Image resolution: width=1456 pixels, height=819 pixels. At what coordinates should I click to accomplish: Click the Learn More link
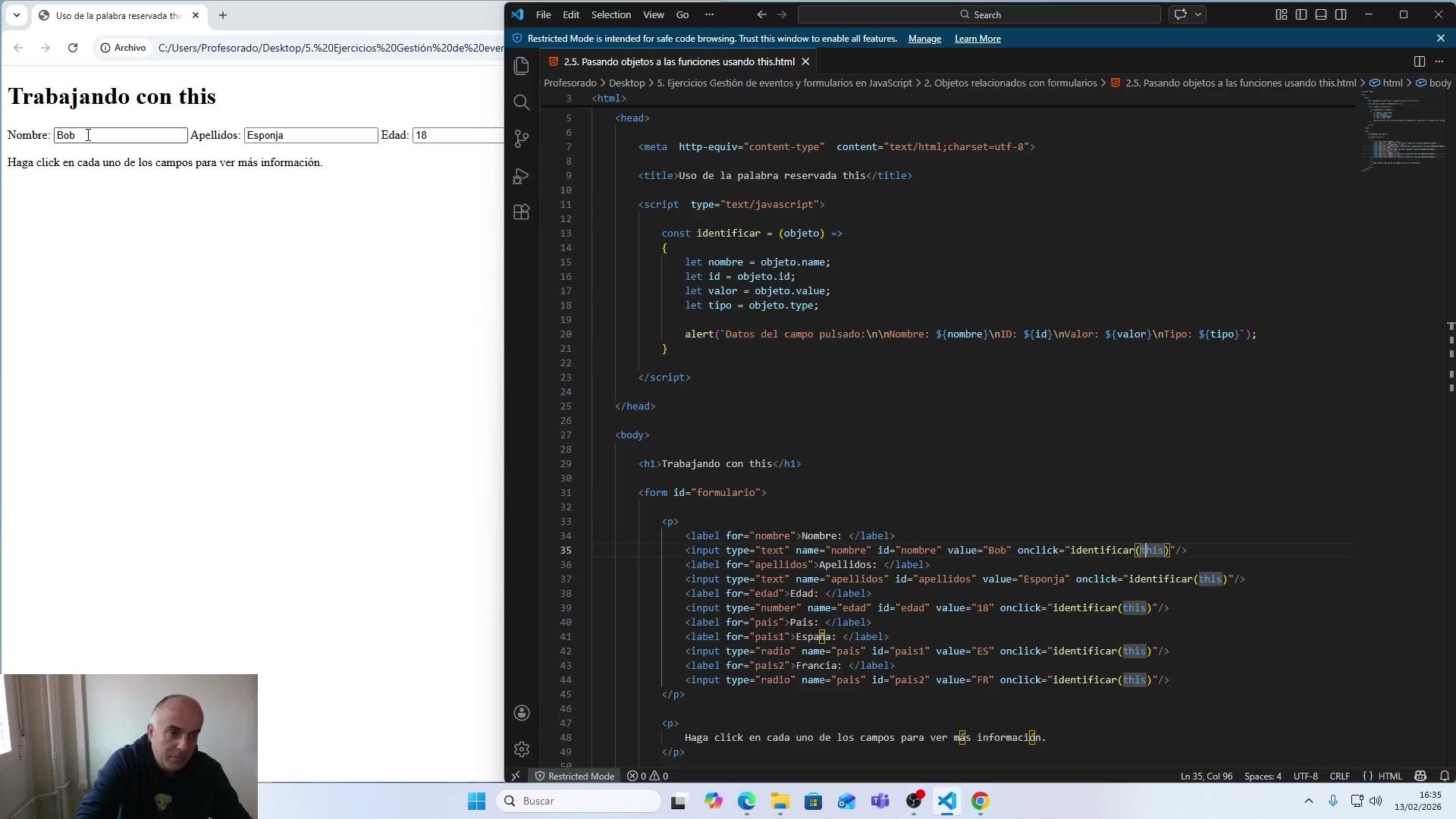point(977,39)
